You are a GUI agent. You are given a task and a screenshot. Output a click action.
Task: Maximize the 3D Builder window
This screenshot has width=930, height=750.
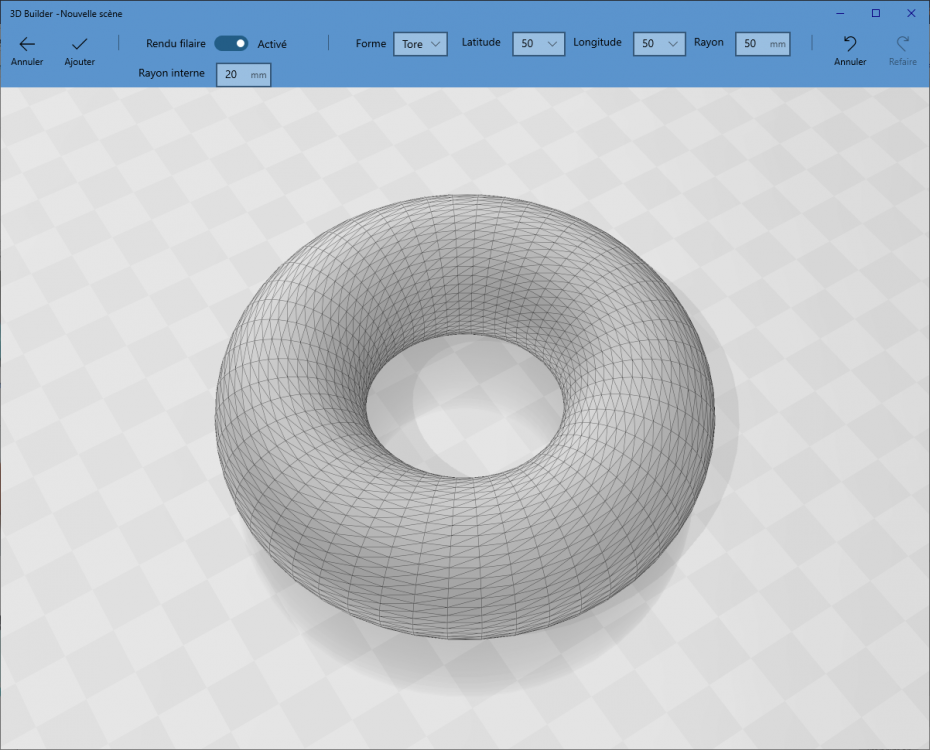875,13
